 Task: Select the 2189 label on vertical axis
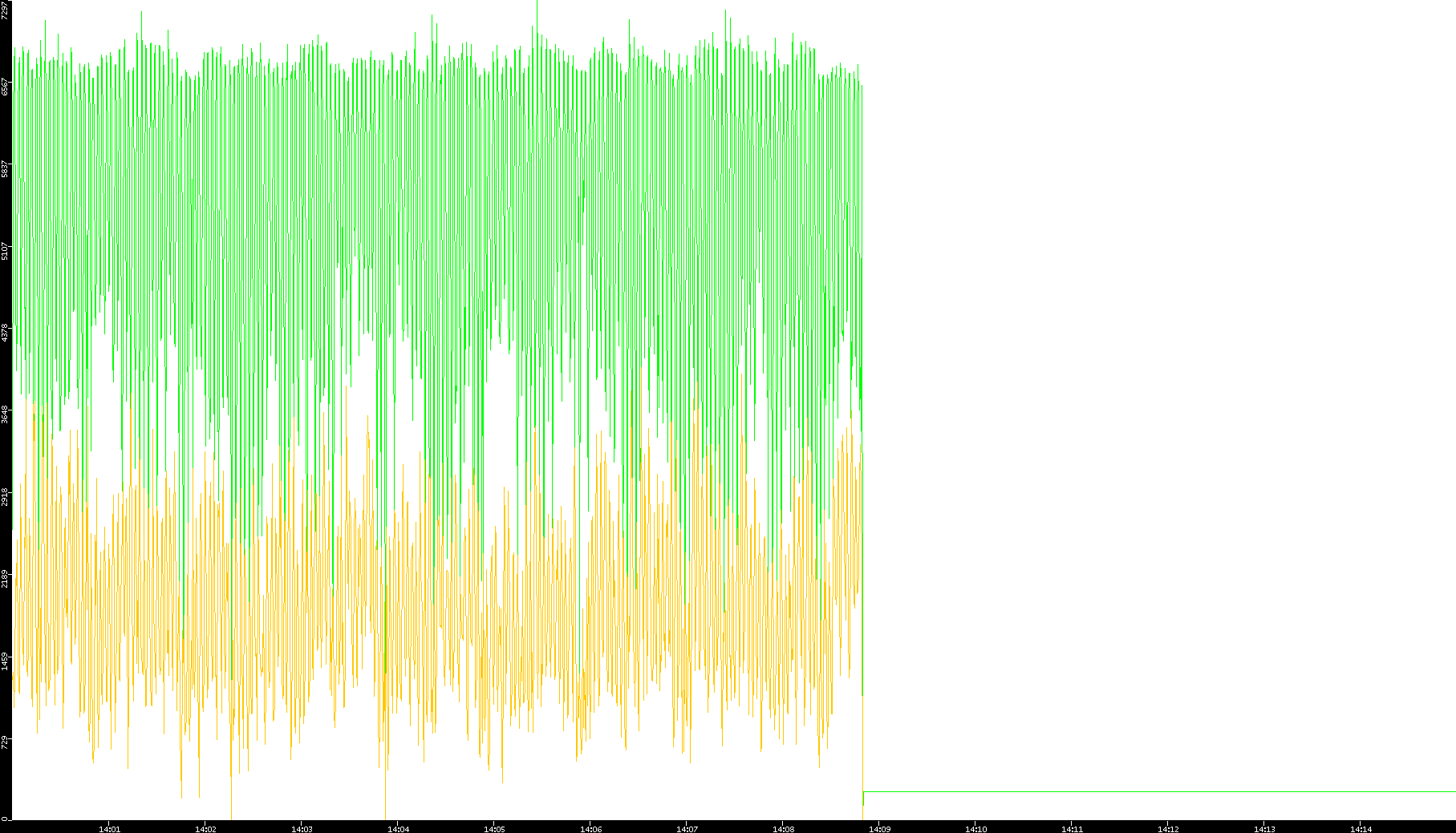pyautogui.click(x=6, y=578)
